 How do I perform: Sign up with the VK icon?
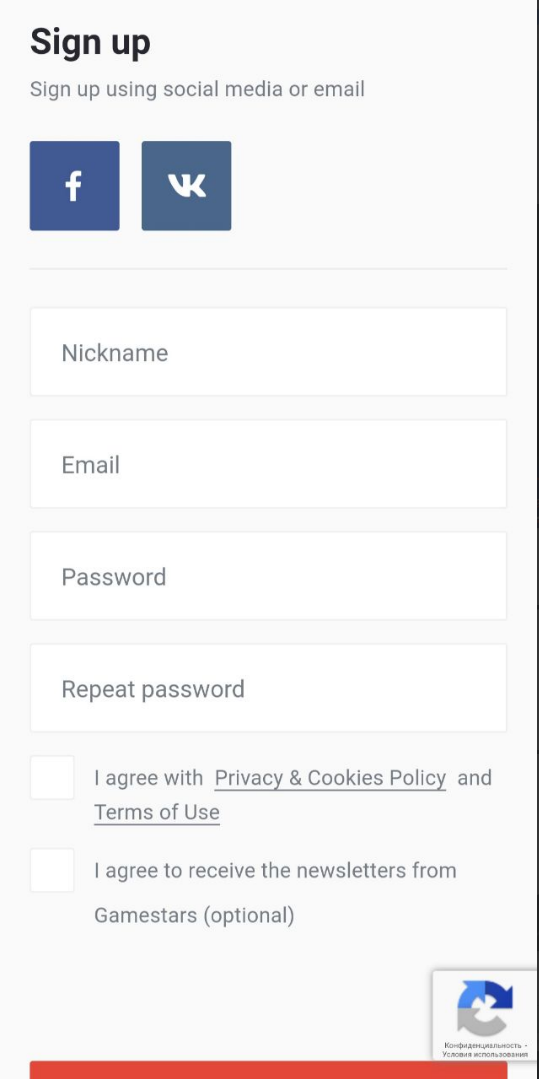click(x=187, y=186)
